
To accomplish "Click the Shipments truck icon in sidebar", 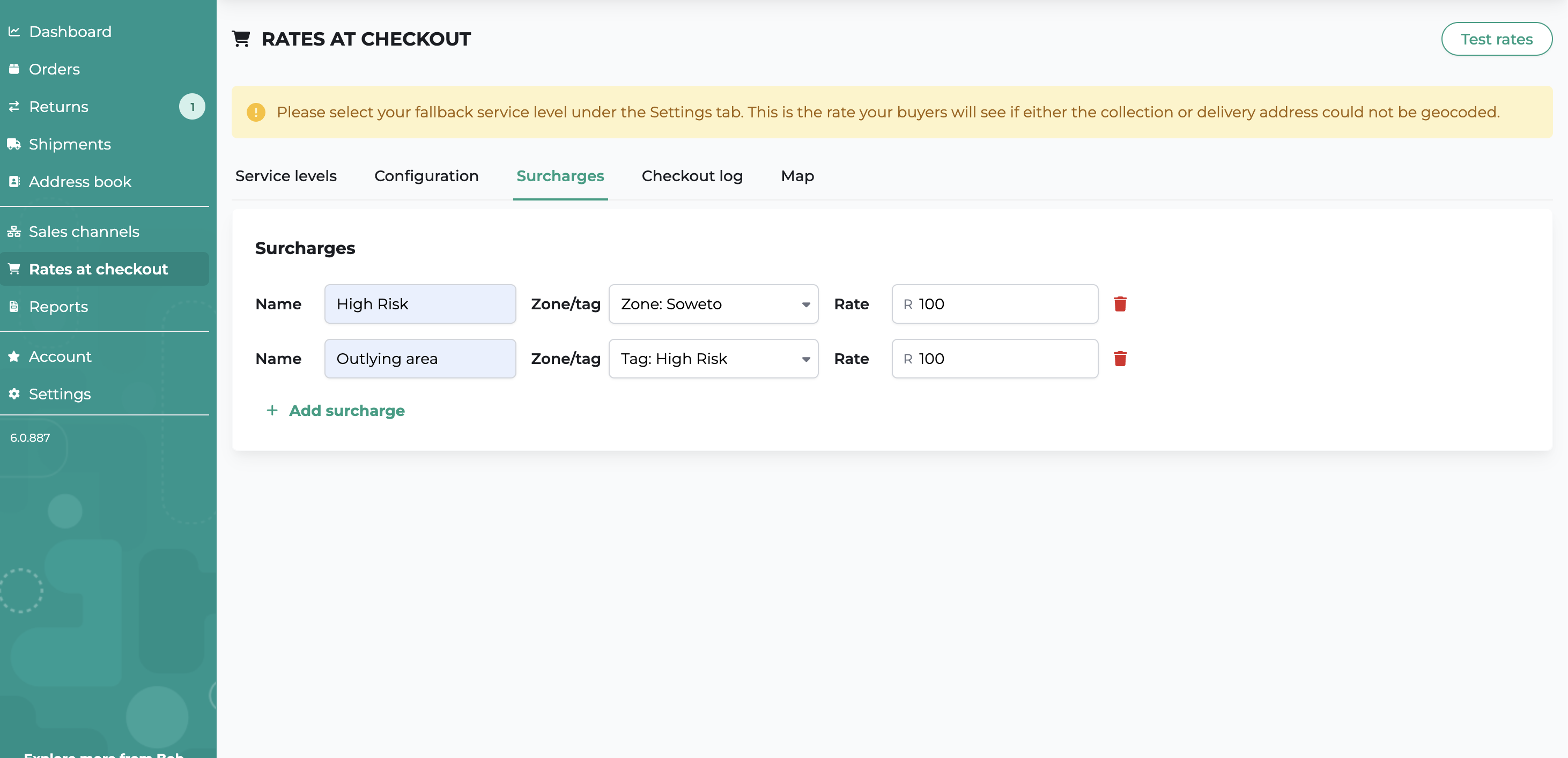I will pos(14,144).
